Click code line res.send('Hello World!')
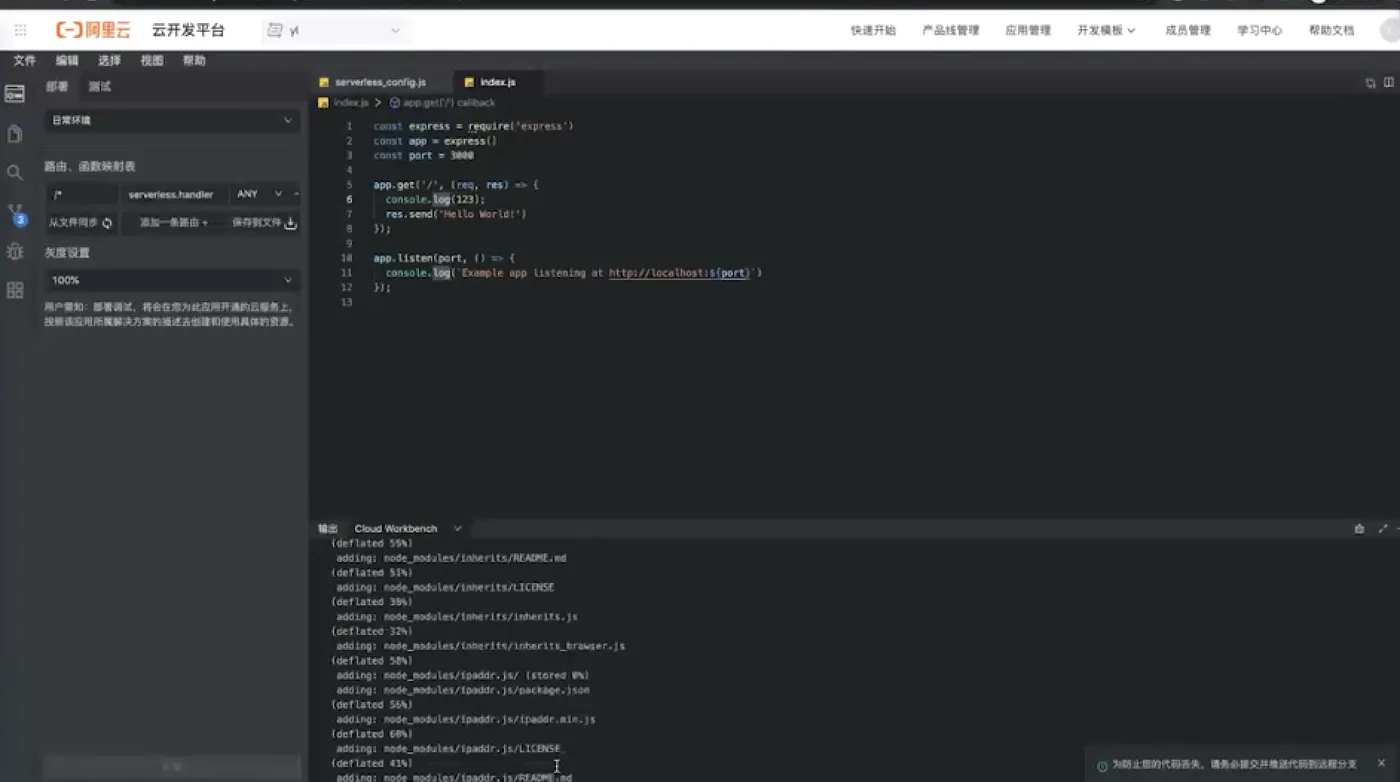 pos(456,214)
